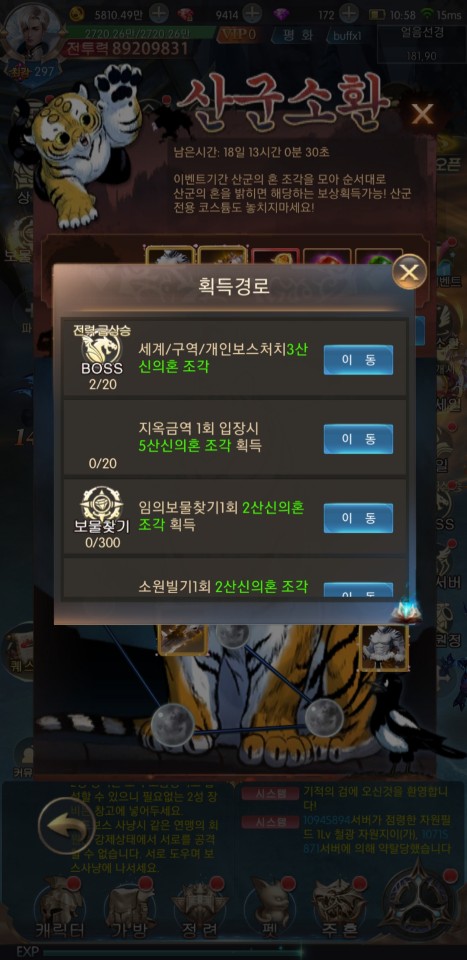Click 이동 button for 지옥금역 entry row

(358, 439)
